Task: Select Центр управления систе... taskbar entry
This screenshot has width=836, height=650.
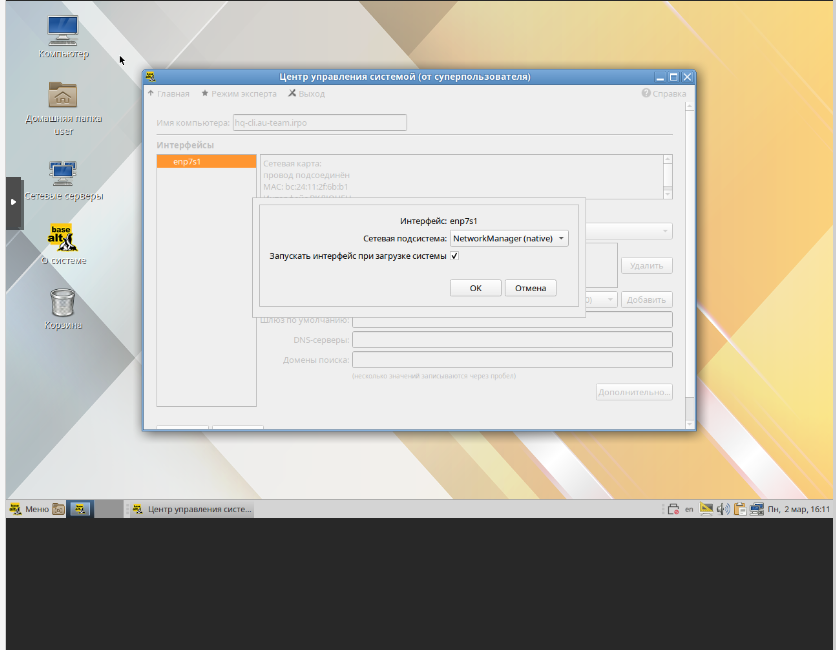Action: pos(192,509)
